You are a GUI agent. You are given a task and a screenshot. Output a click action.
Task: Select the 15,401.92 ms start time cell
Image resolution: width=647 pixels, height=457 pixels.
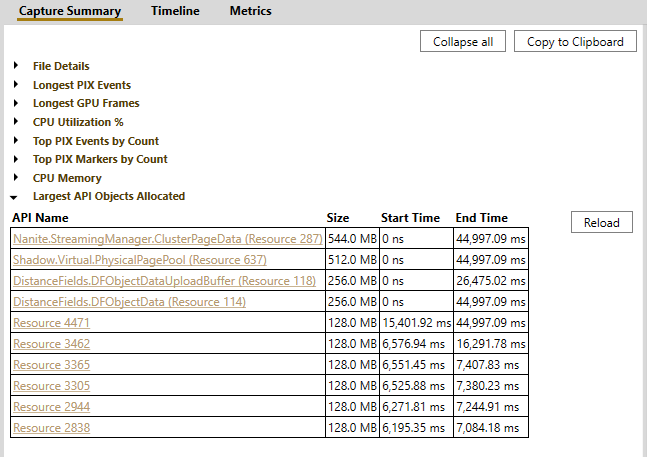(x=416, y=323)
